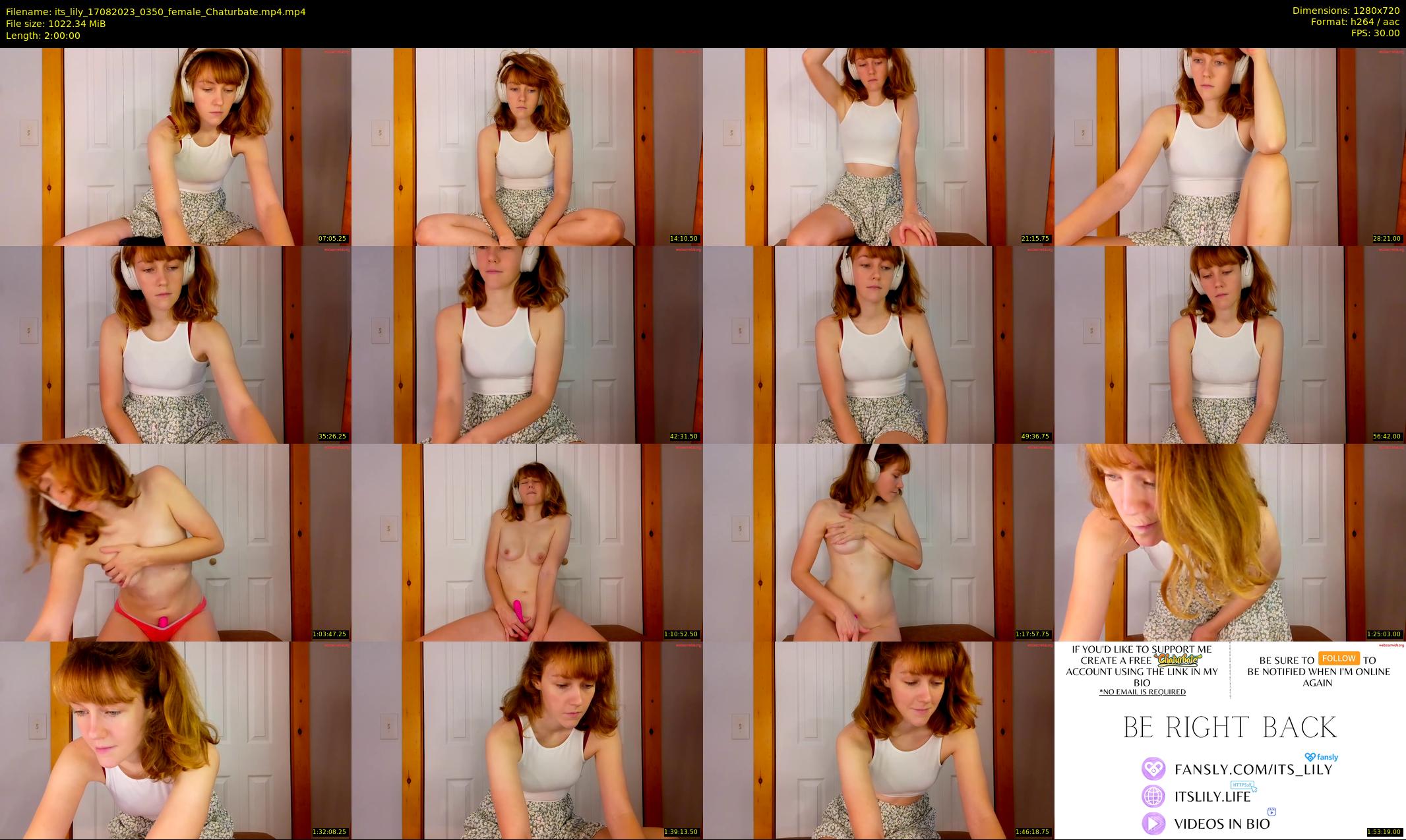Click the BE RIGHT BACK heading
The image size is (1406, 840).
[x=1230, y=728]
